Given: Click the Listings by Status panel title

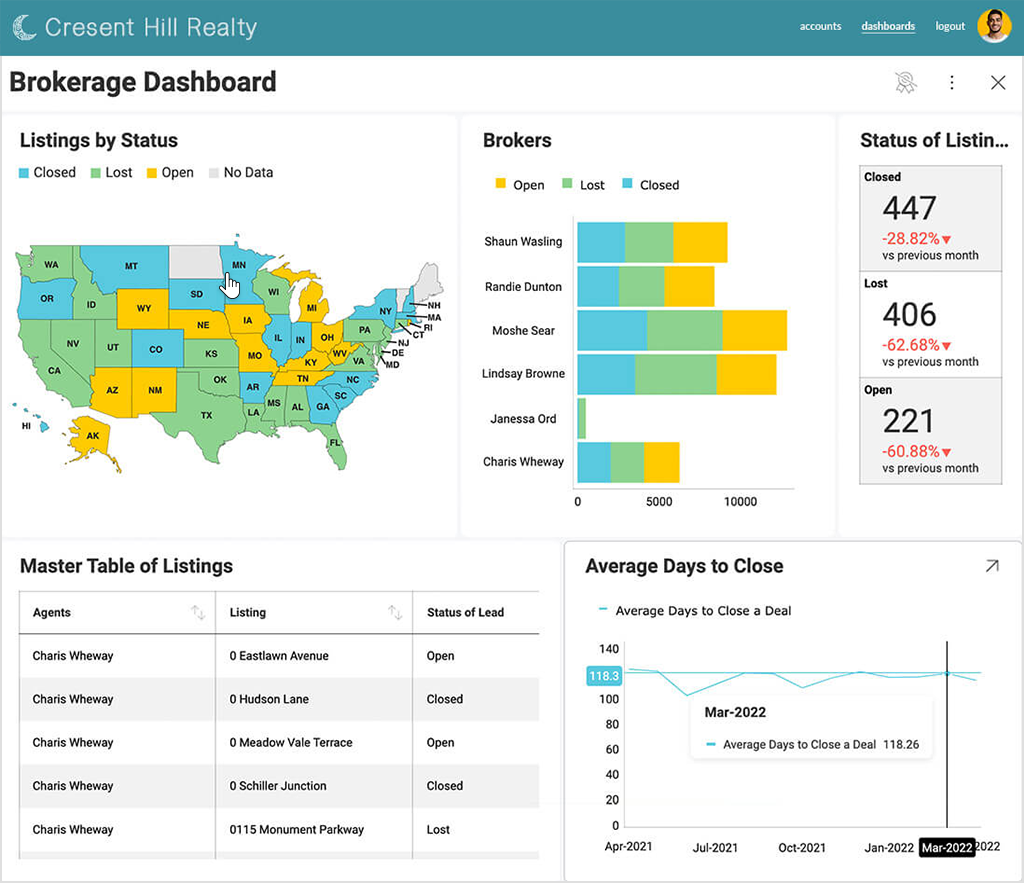Looking at the screenshot, I should pyautogui.click(x=99, y=140).
